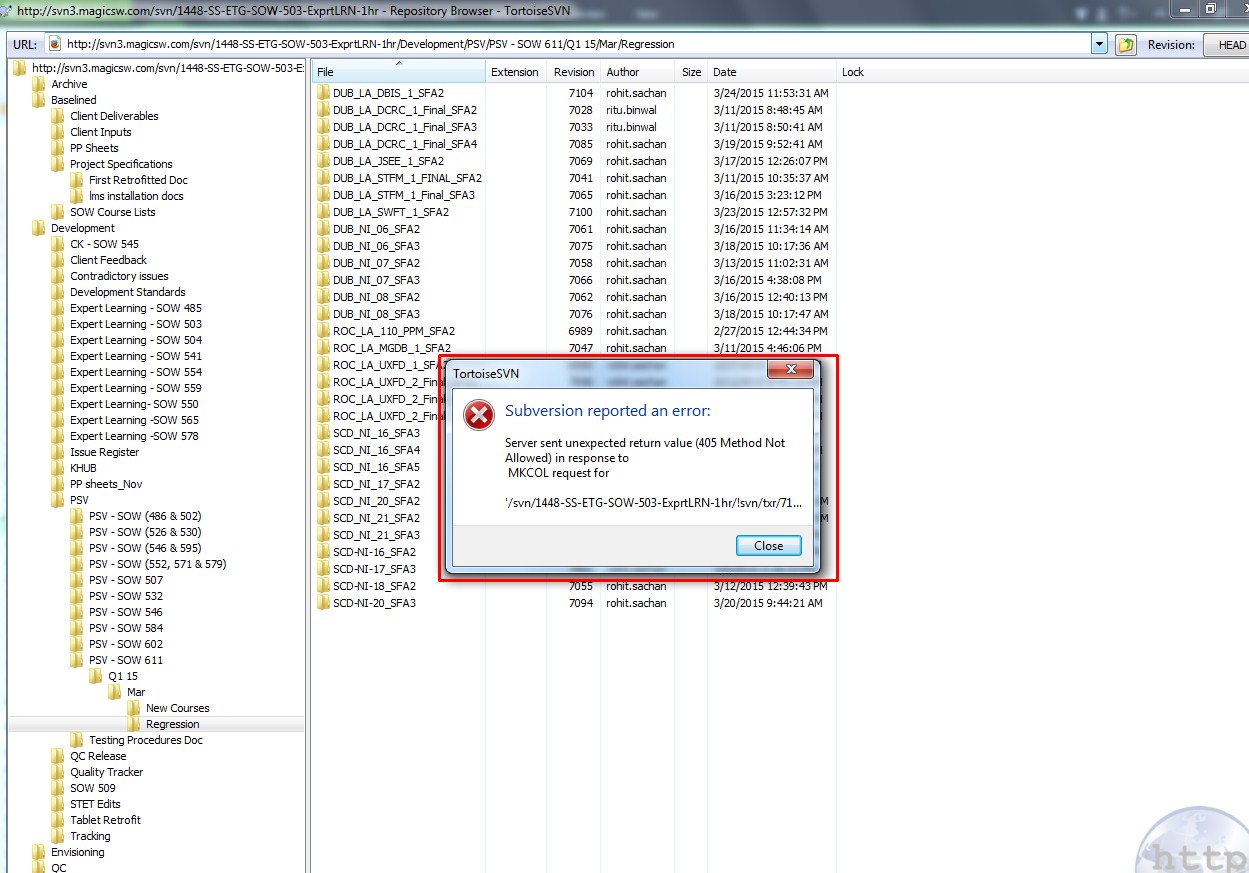Select Development Standards folder
The height and width of the screenshot is (873, 1249).
coord(127,292)
